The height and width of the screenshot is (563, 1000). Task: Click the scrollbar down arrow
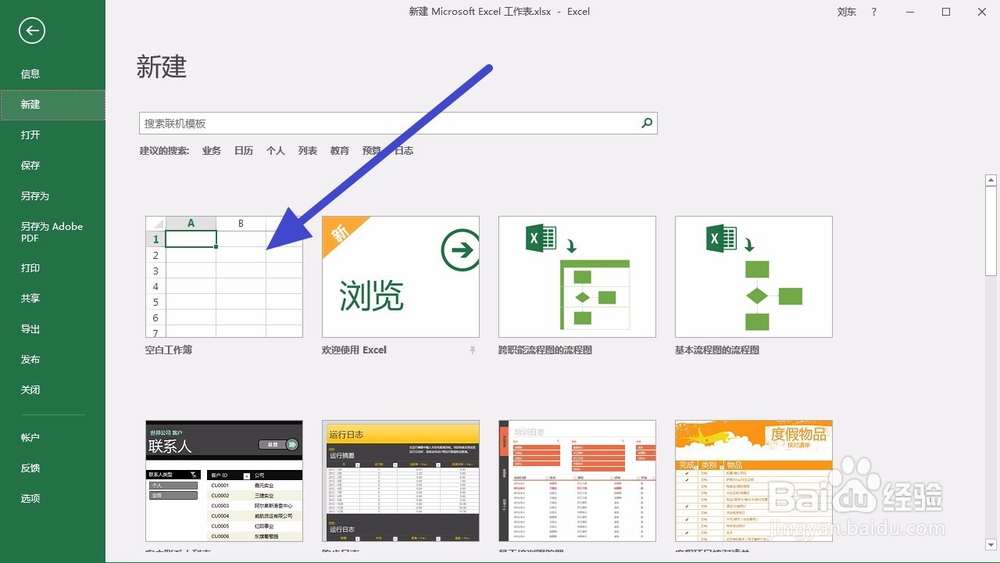[990, 545]
